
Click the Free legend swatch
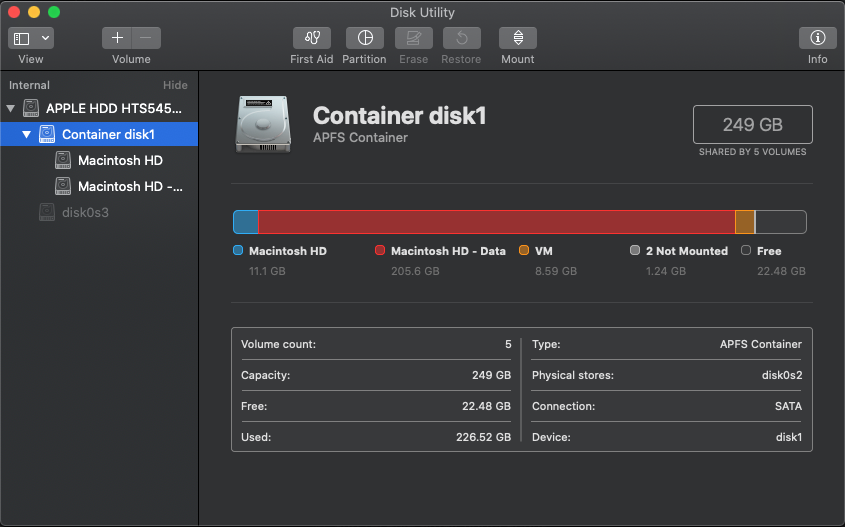pos(746,250)
